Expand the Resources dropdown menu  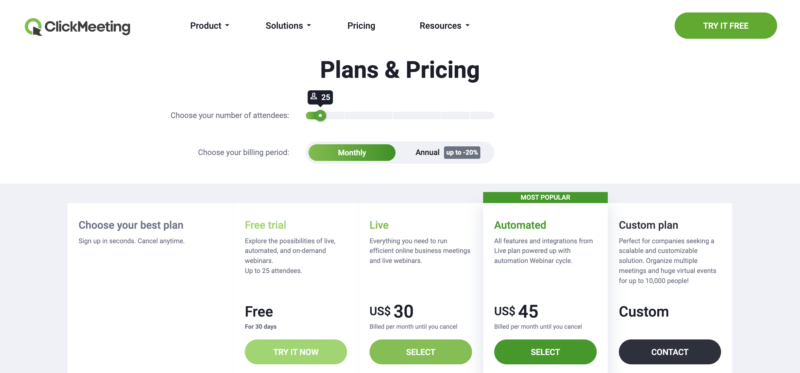[x=444, y=26]
